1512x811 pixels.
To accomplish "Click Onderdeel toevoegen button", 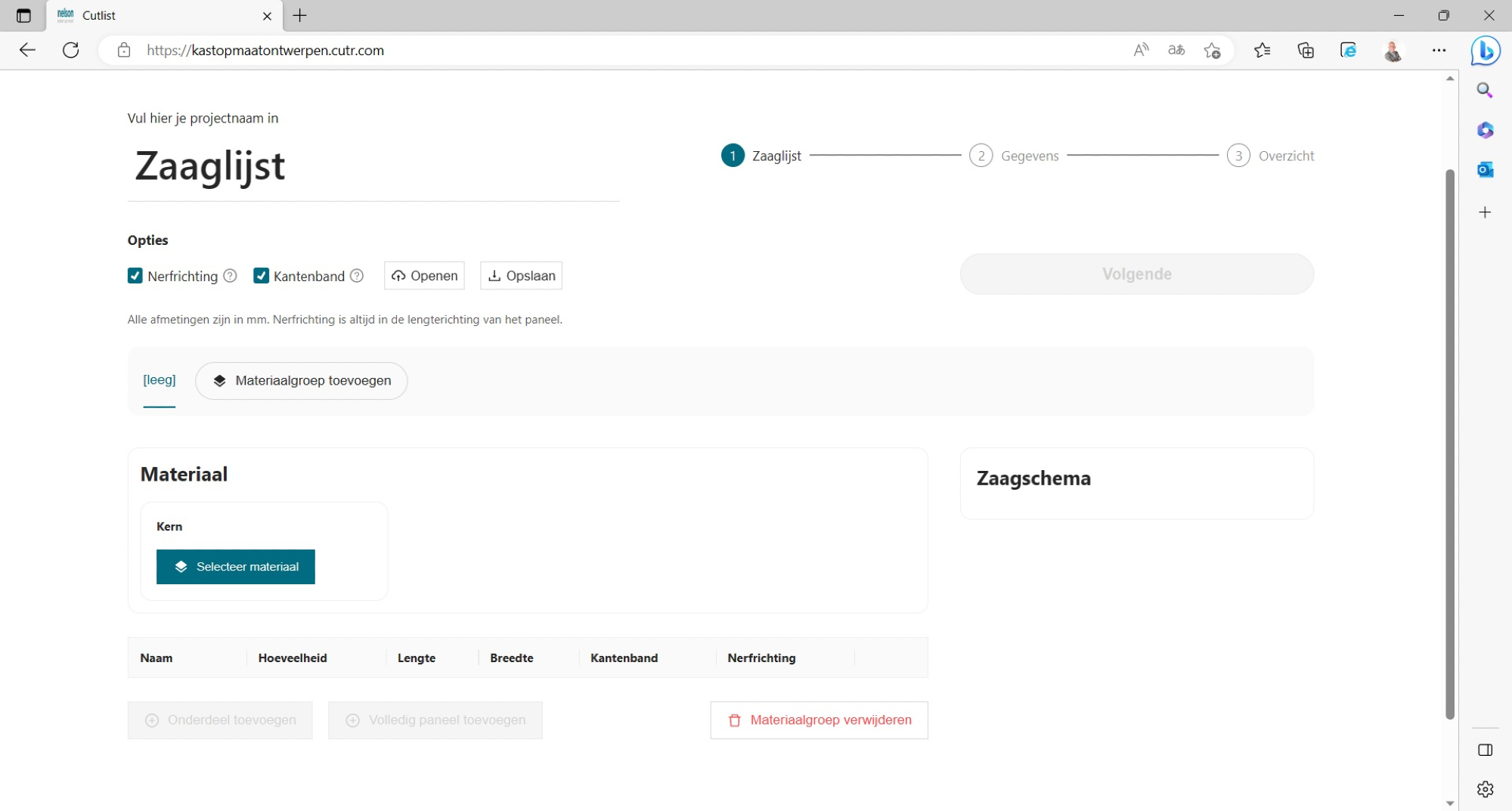I will pos(220,720).
